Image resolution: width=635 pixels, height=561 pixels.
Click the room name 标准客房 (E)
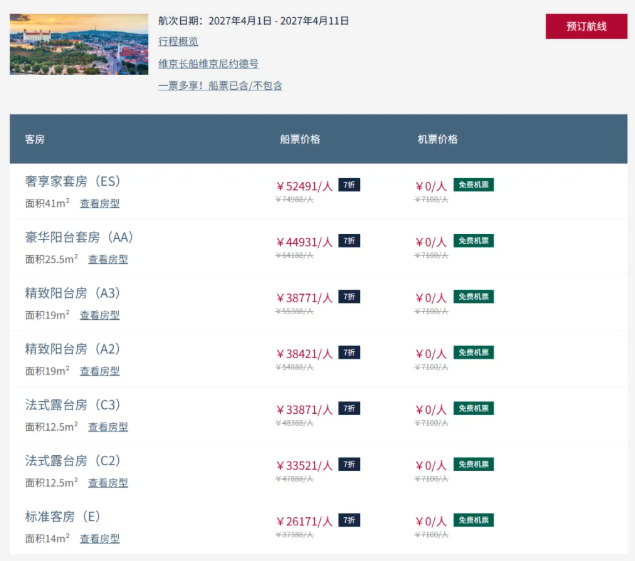click(x=63, y=516)
